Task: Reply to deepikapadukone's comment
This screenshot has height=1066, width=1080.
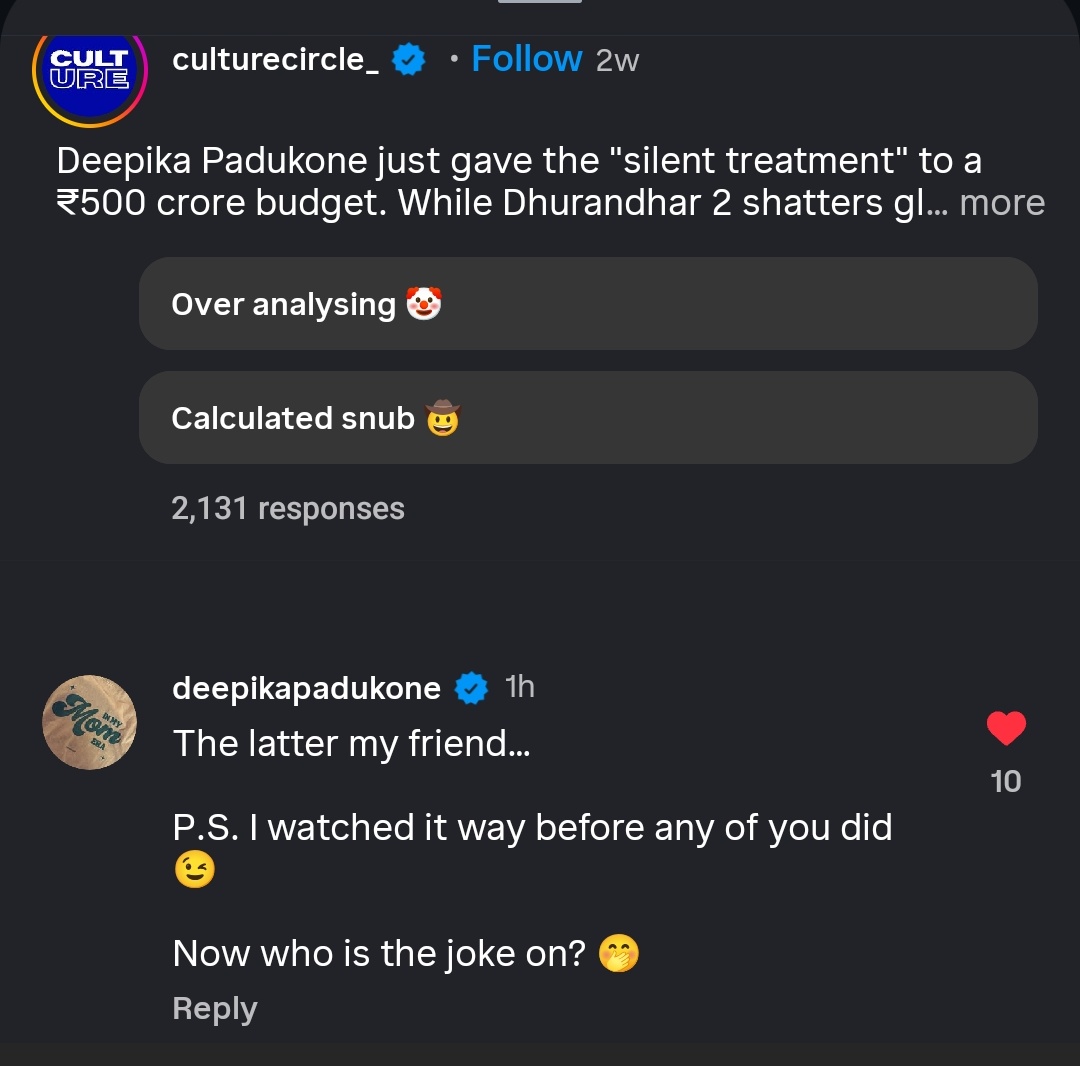Action: pos(214,1009)
